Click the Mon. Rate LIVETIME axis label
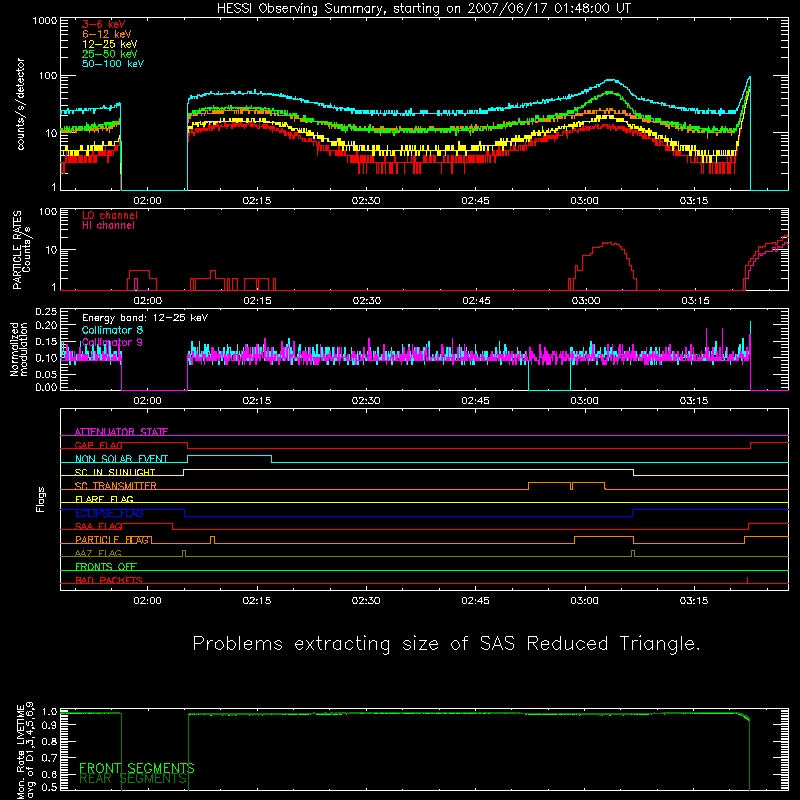The image size is (800, 800). (26, 751)
